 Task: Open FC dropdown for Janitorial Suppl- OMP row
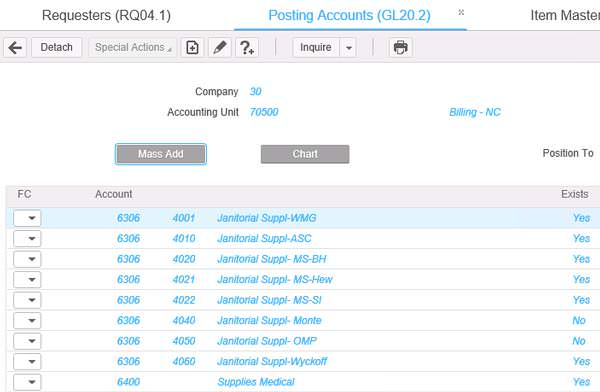pyautogui.click(x=27, y=341)
